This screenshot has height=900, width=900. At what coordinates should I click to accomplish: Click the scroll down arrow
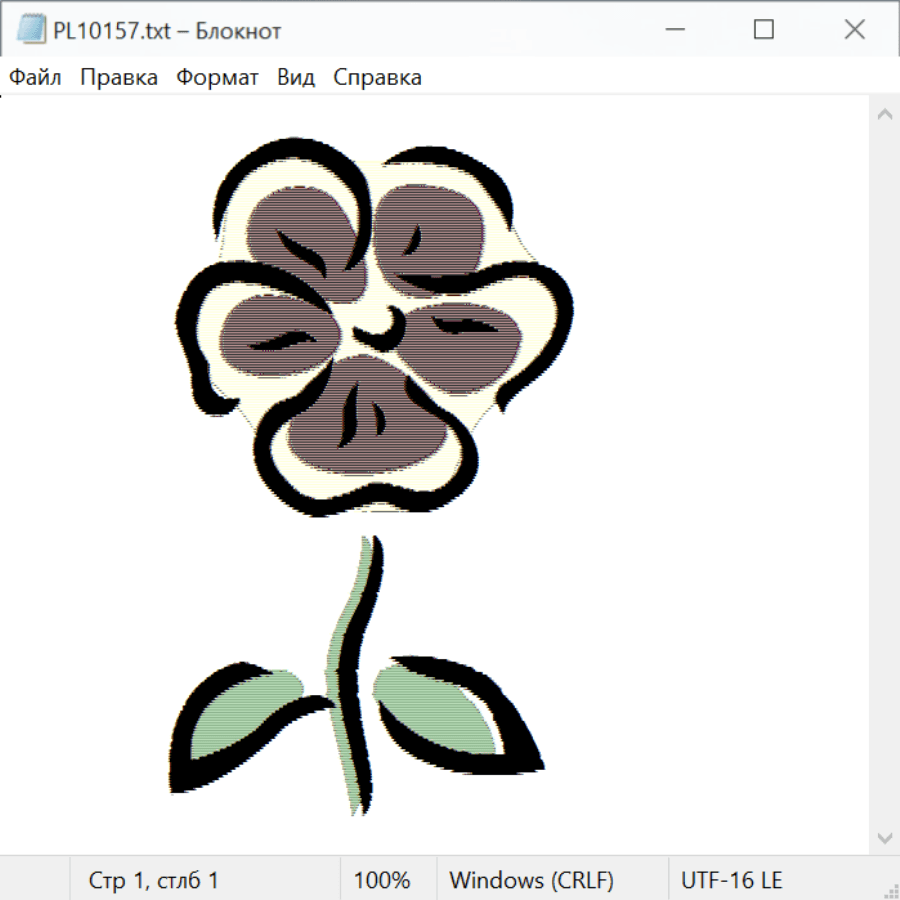pos(884,837)
